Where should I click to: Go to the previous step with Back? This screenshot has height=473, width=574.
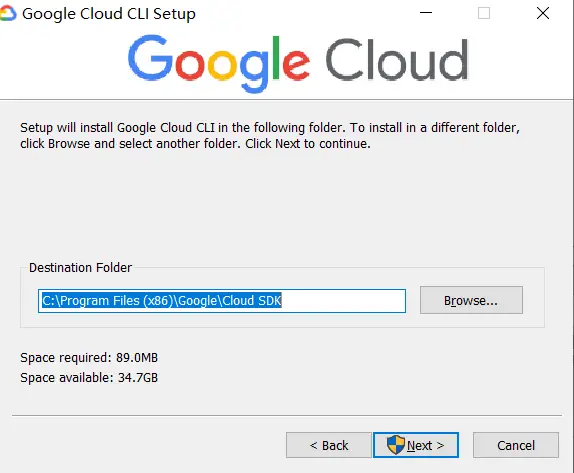[328, 445]
